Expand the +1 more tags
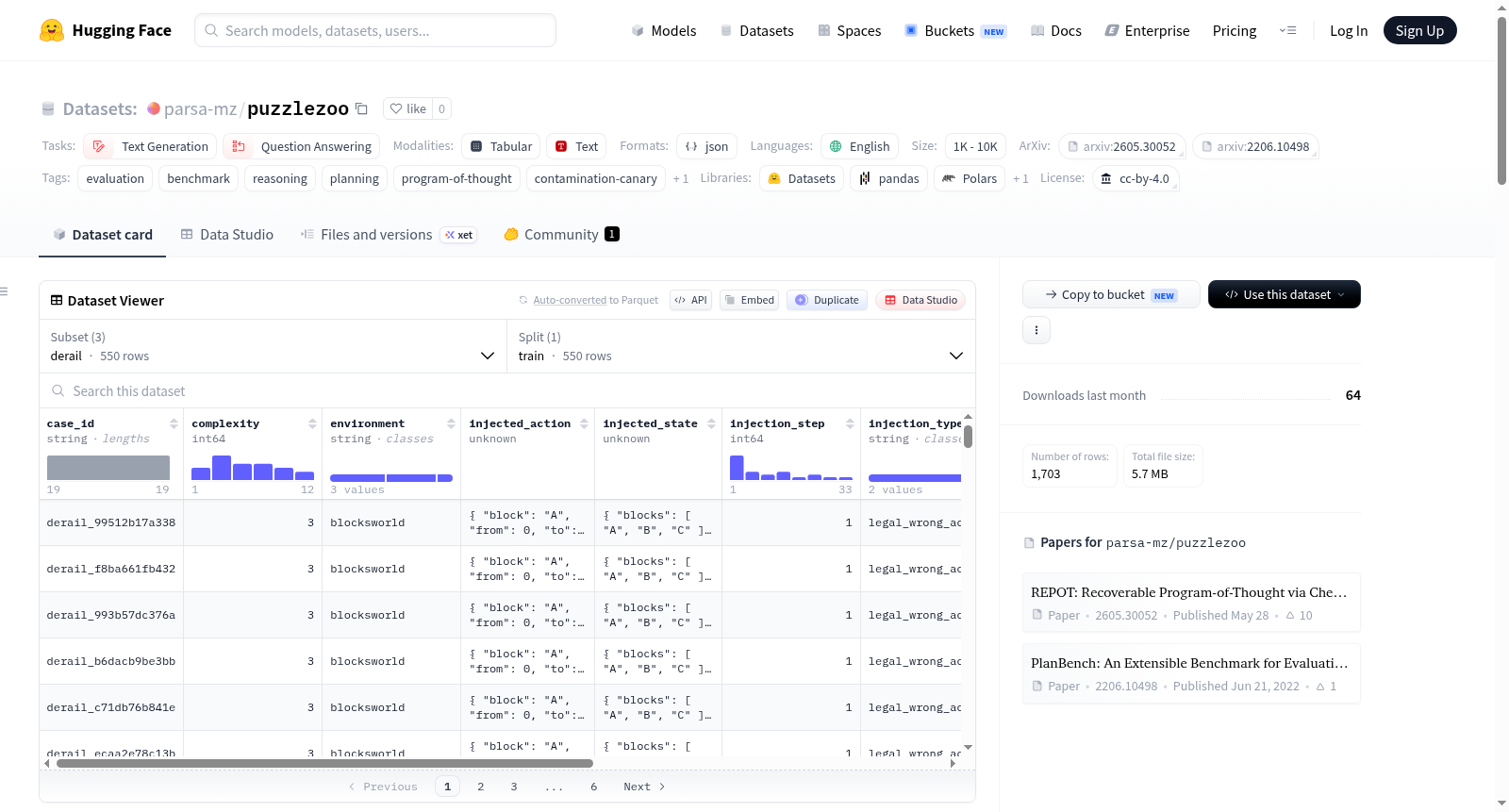Image resolution: width=1509 pixels, height=812 pixels. tap(681, 179)
